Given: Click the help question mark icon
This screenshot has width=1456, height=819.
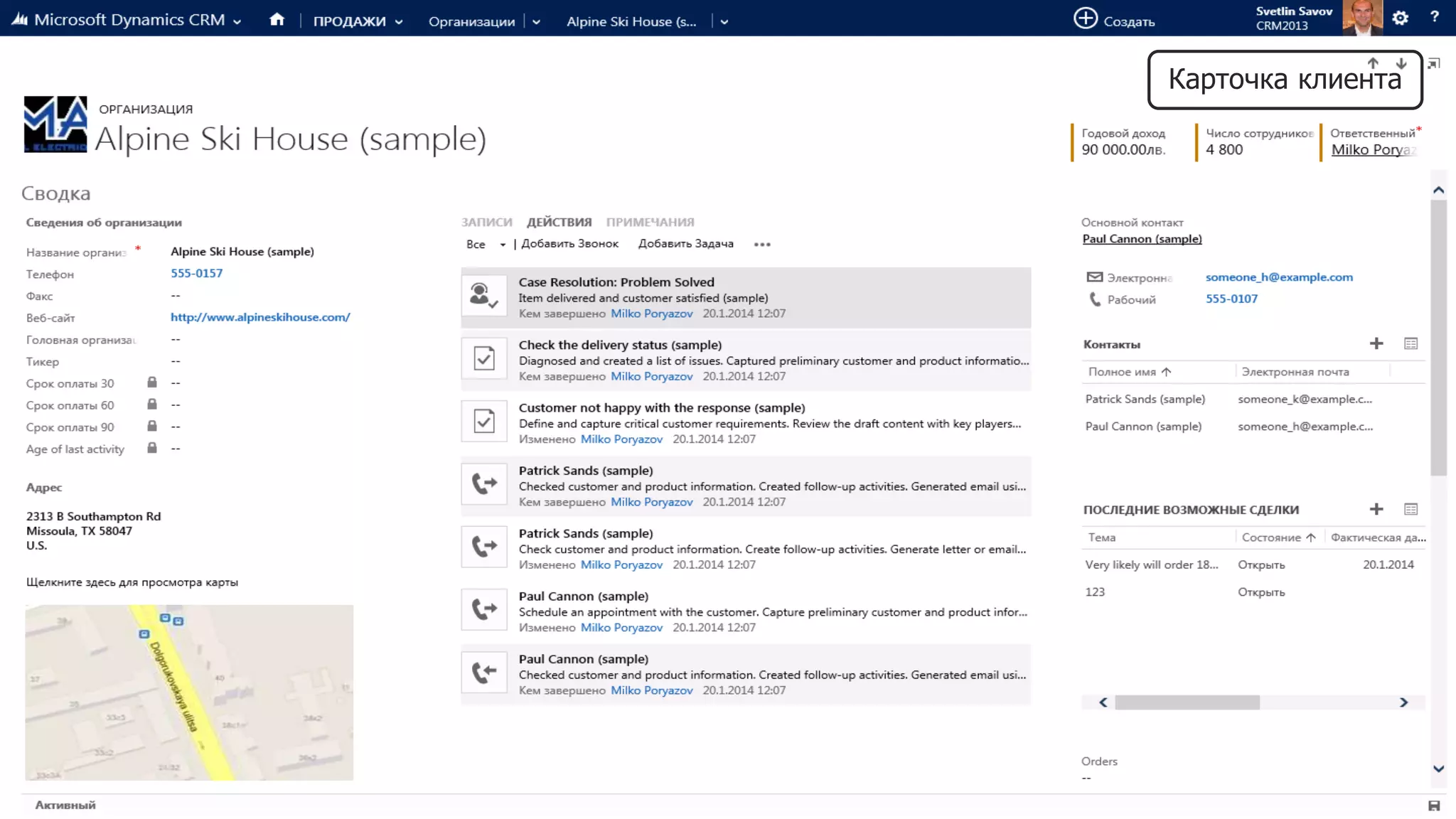Looking at the screenshot, I should click(1434, 17).
